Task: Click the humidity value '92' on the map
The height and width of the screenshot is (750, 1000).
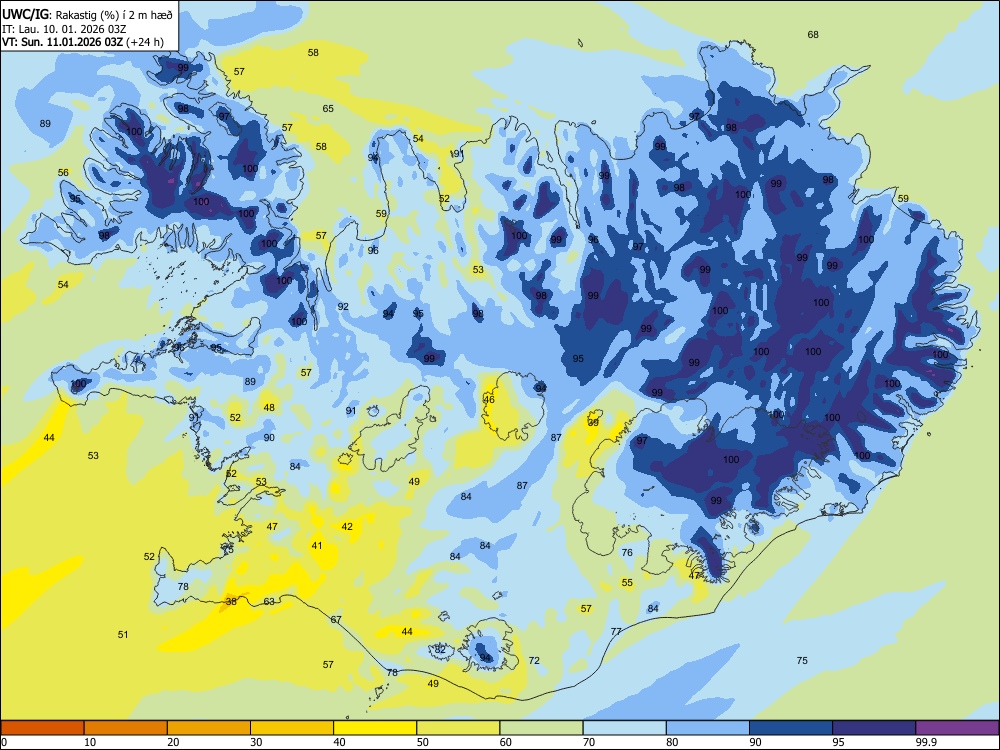Action: [343, 307]
